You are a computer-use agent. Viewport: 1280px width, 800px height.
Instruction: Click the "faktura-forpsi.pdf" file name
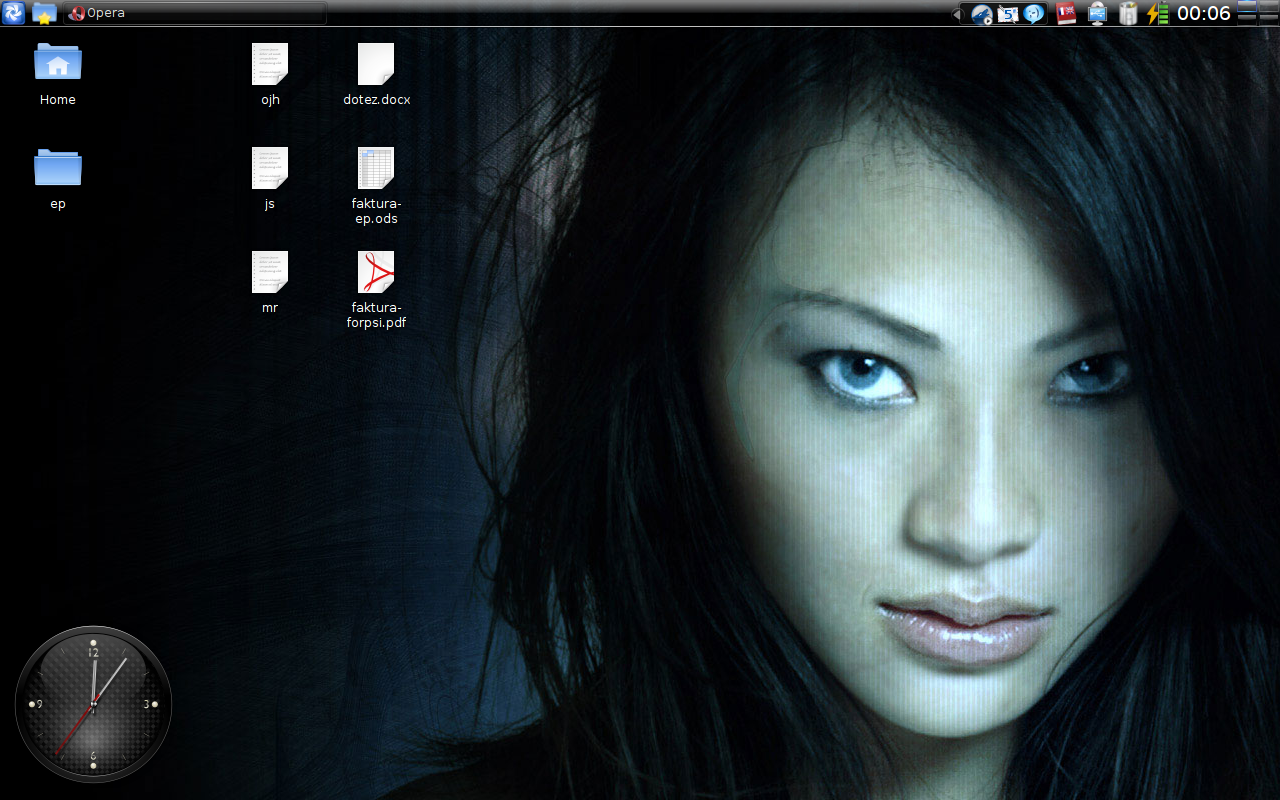376,315
